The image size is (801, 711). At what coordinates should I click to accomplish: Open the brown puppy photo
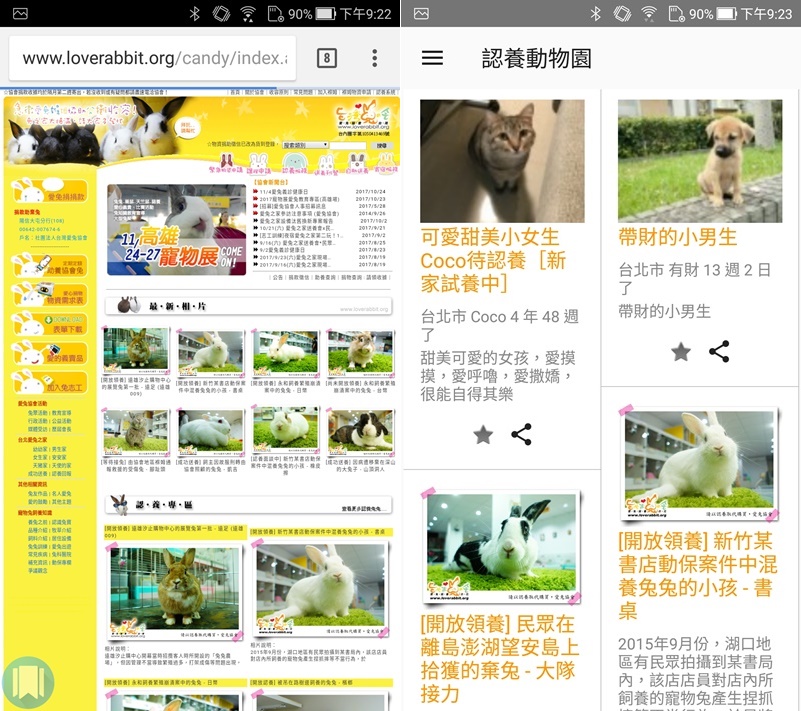[700, 161]
